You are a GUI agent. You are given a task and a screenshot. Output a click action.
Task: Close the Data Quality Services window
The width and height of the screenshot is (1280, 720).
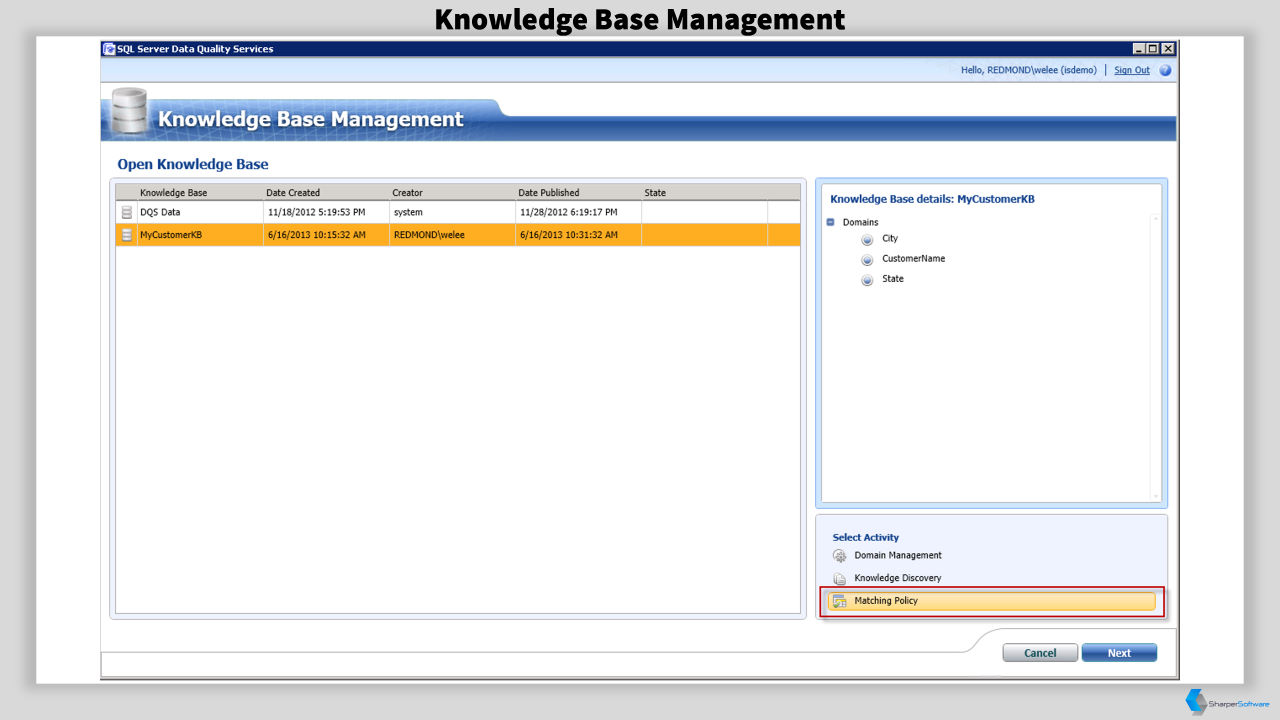1168,49
